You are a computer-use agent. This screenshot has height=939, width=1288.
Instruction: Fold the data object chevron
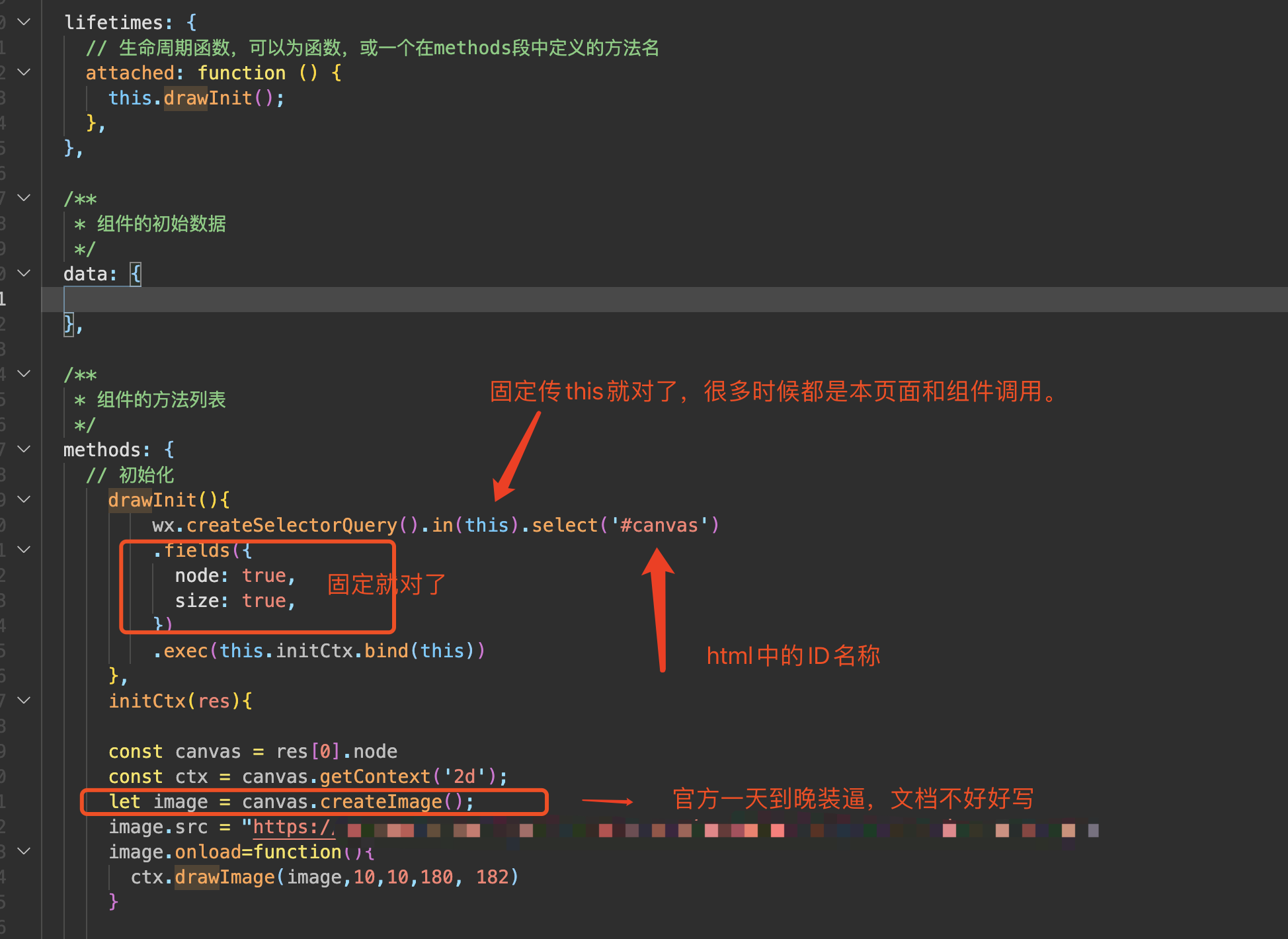click(24, 273)
